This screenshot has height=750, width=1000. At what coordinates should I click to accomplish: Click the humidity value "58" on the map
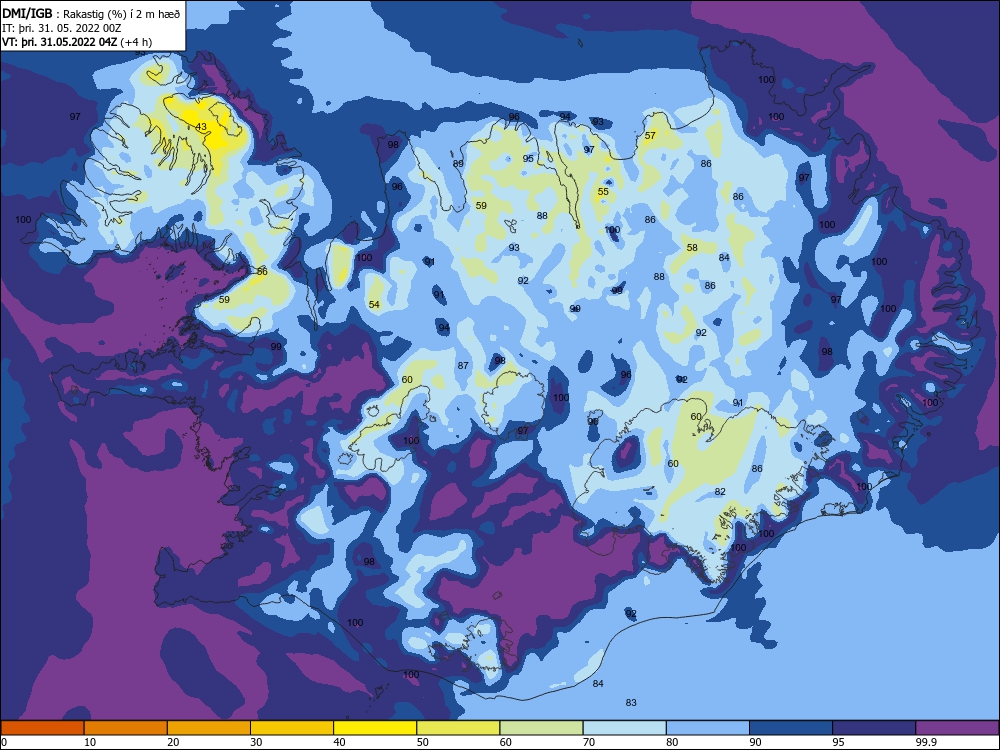coord(692,247)
